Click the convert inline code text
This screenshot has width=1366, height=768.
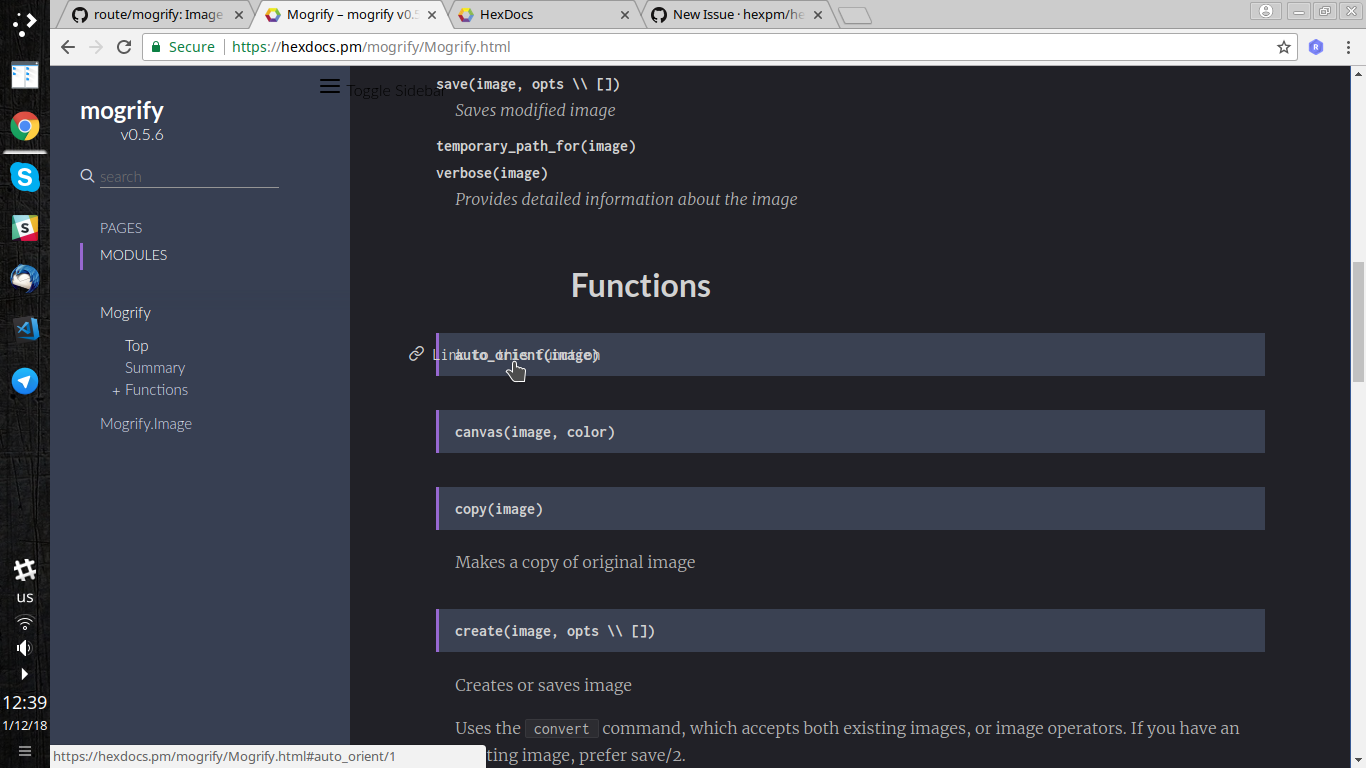tap(561, 729)
